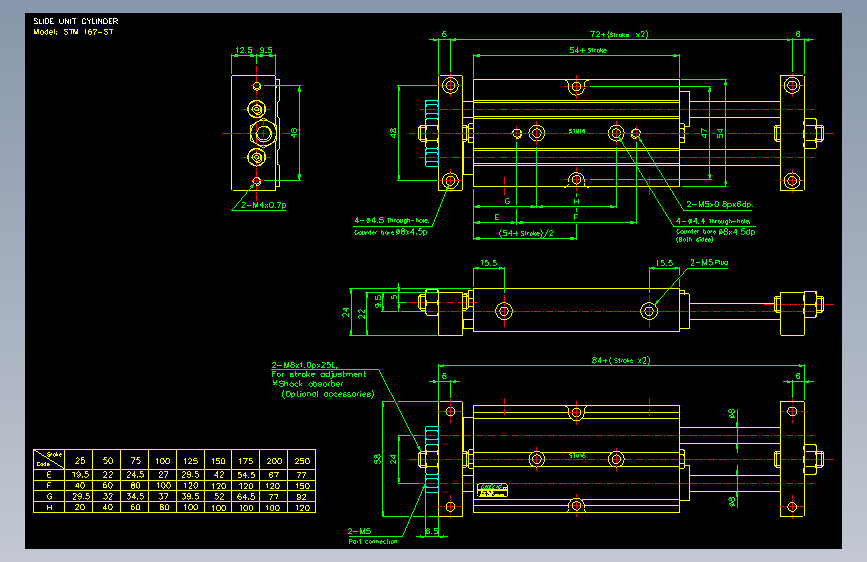Click the '12.5' dimension above side view
Viewport: 867px width, 562px height.
tap(244, 50)
